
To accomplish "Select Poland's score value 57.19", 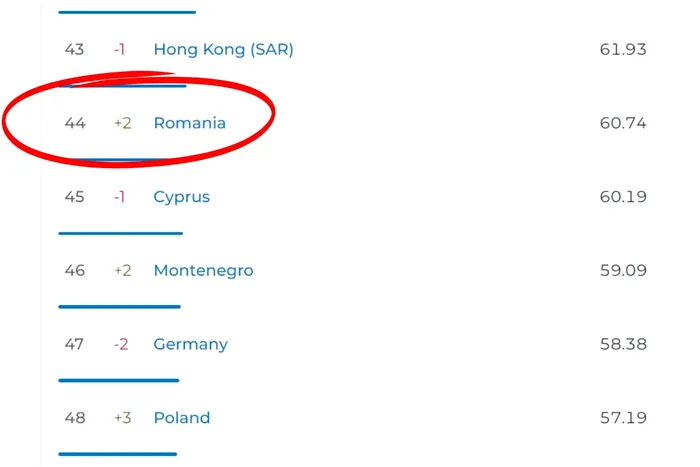I will tap(623, 418).
